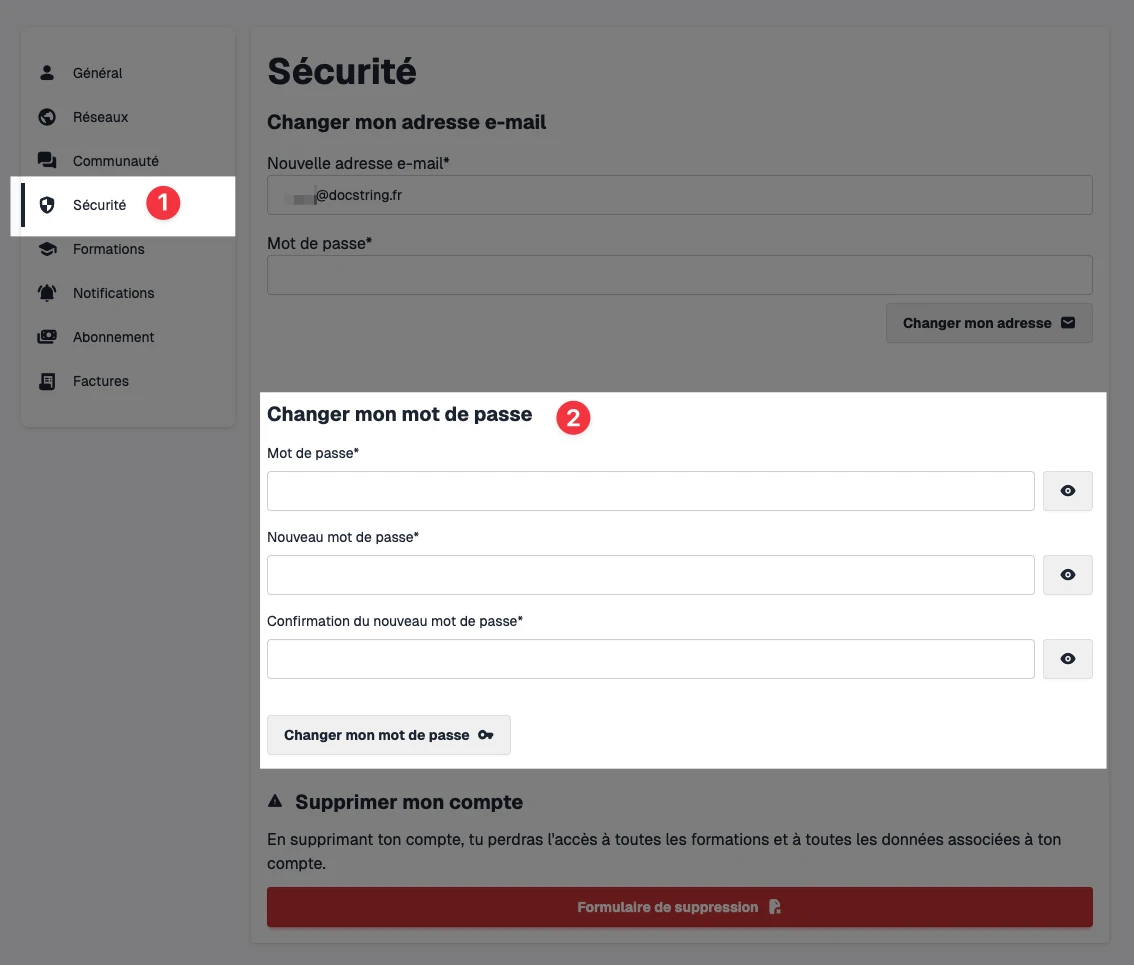
Task: Reveal the new password using its eye icon
Action: 1067,574
